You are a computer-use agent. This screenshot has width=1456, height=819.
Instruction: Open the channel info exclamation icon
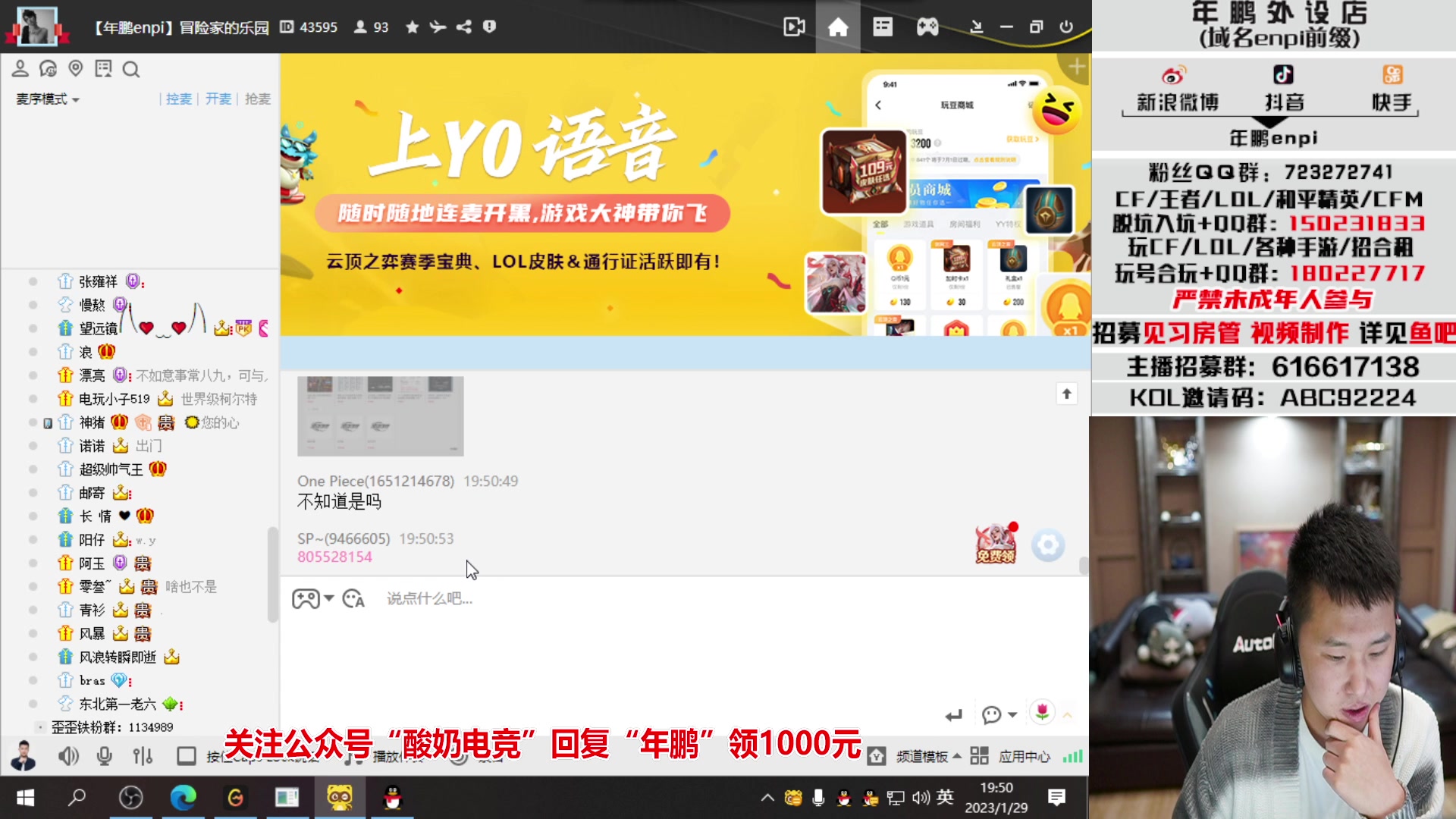(x=489, y=27)
